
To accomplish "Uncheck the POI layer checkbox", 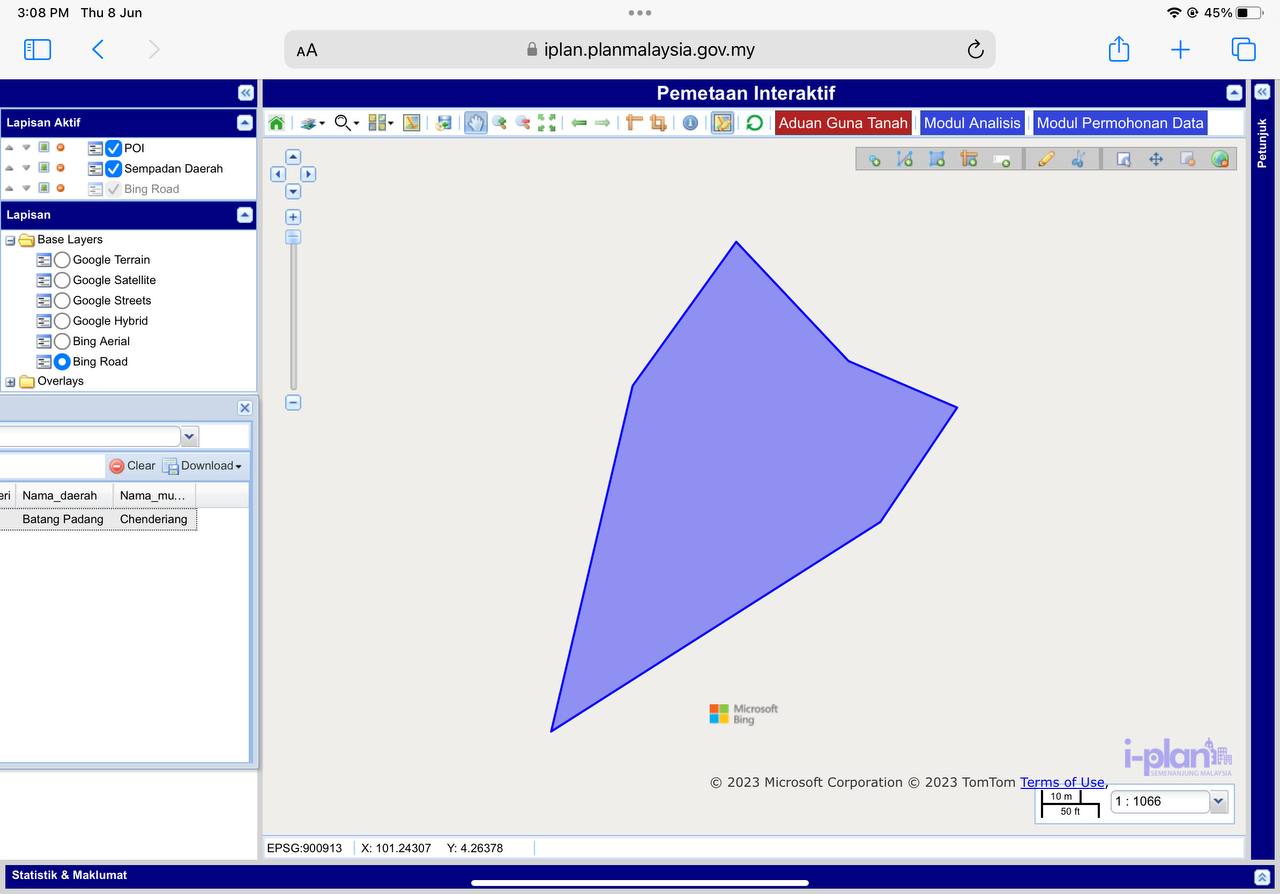I will coord(114,148).
